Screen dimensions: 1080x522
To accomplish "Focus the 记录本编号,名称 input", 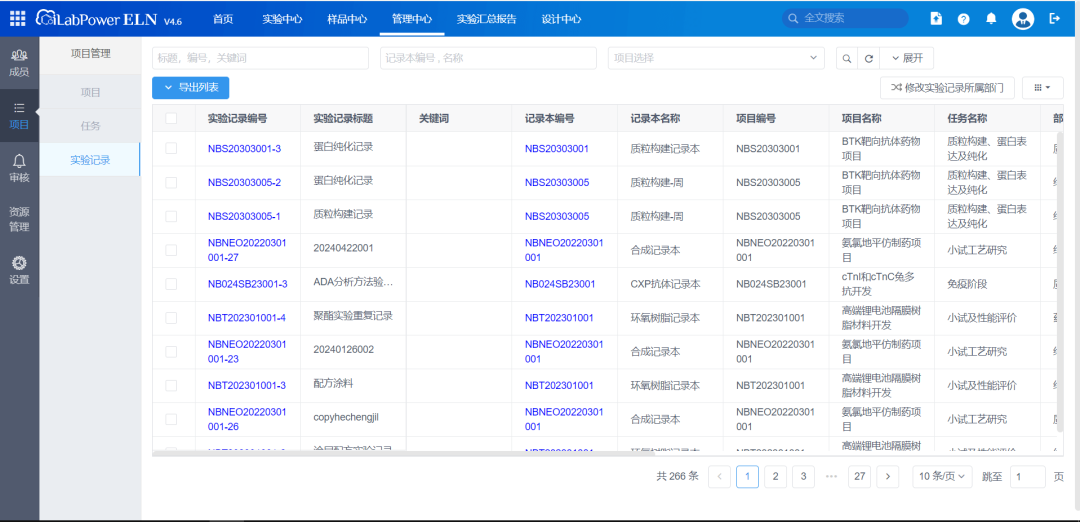I will click(x=488, y=59).
